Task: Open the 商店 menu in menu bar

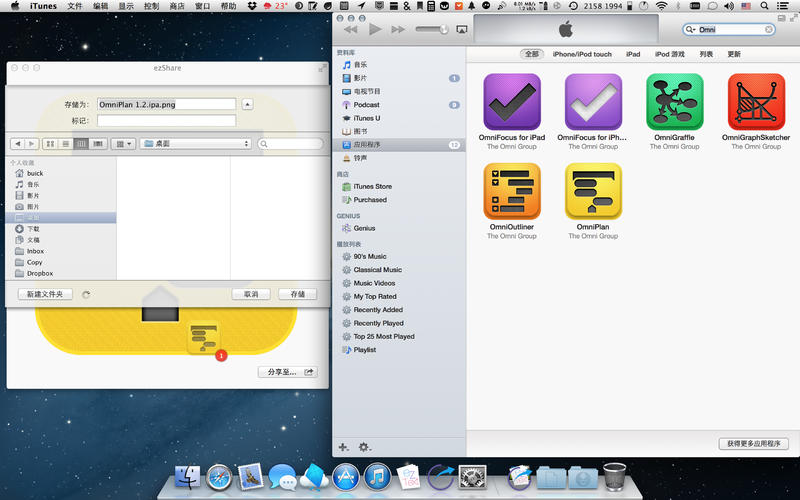Action: (177, 6)
